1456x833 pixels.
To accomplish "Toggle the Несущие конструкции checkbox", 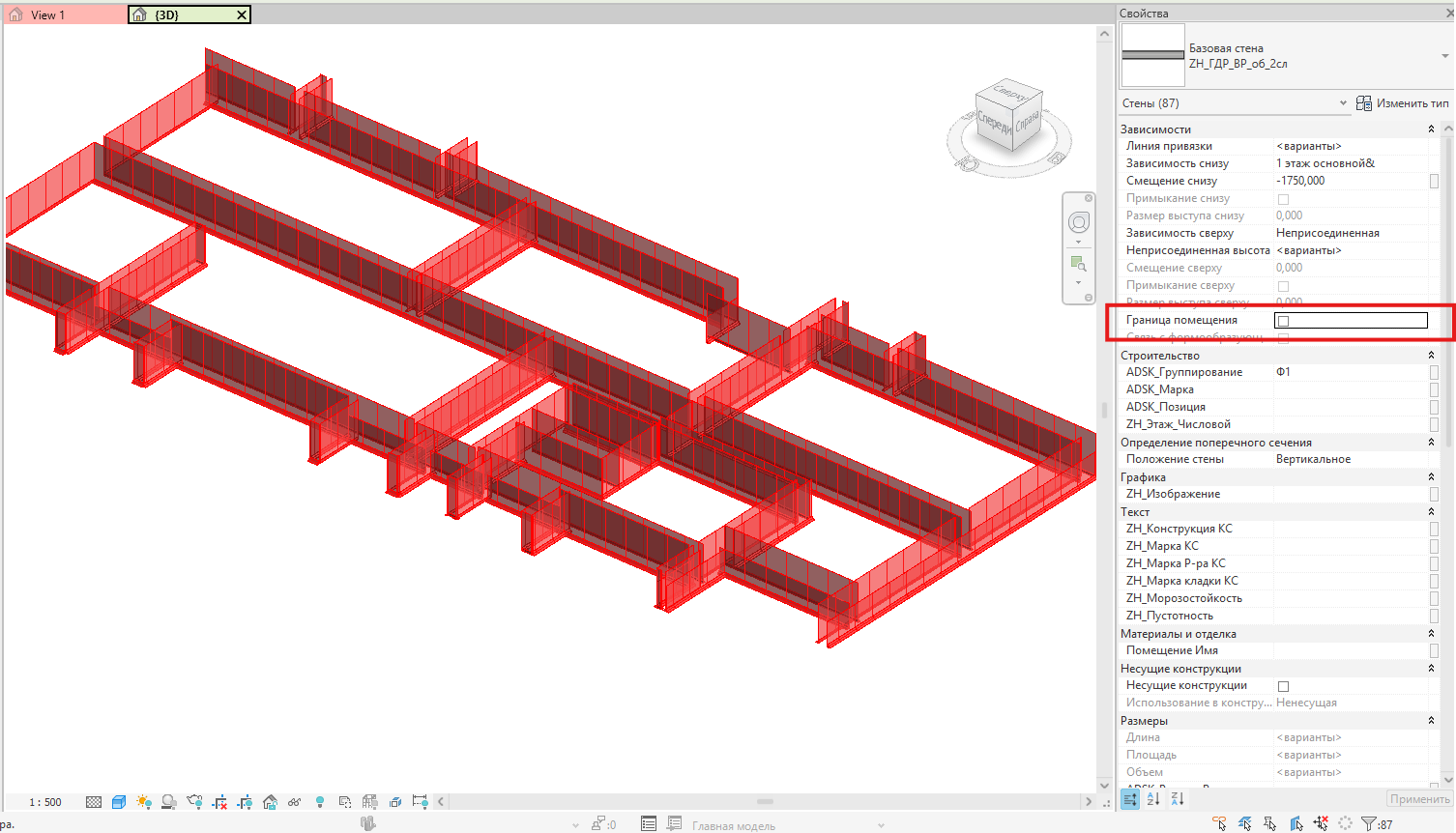I will tap(1284, 686).
